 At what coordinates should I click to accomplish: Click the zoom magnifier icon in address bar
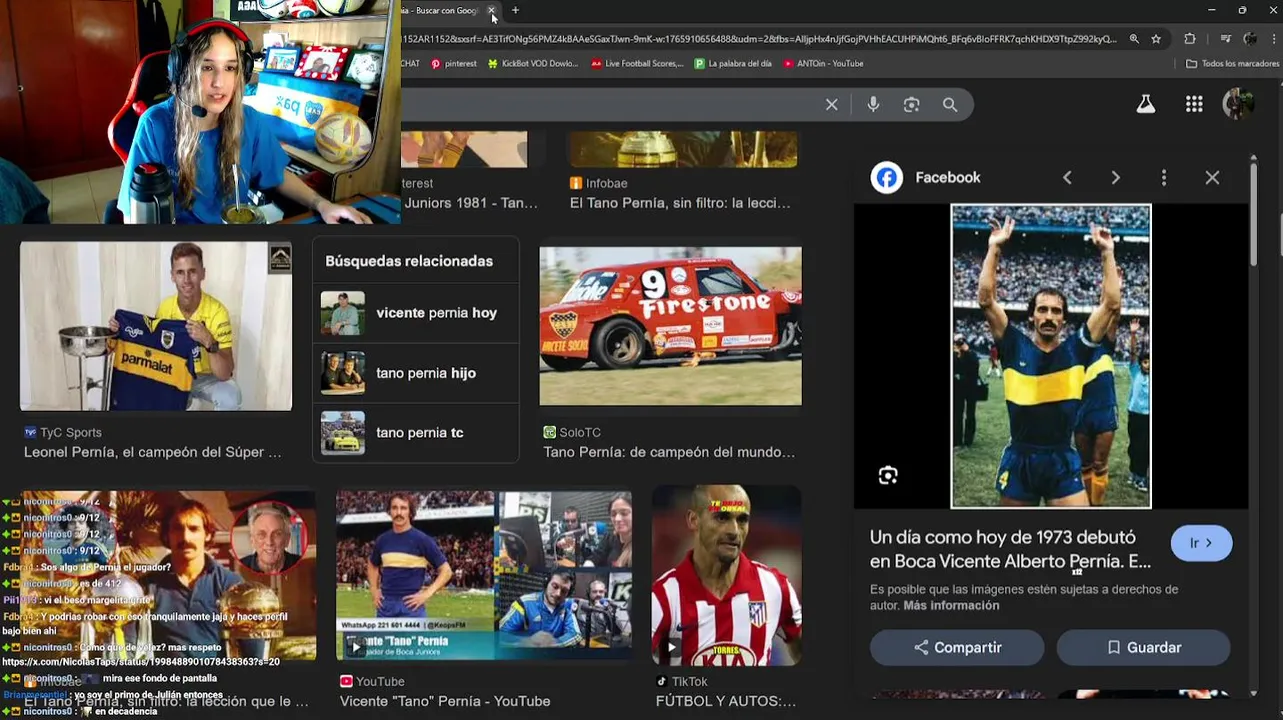click(1134, 39)
